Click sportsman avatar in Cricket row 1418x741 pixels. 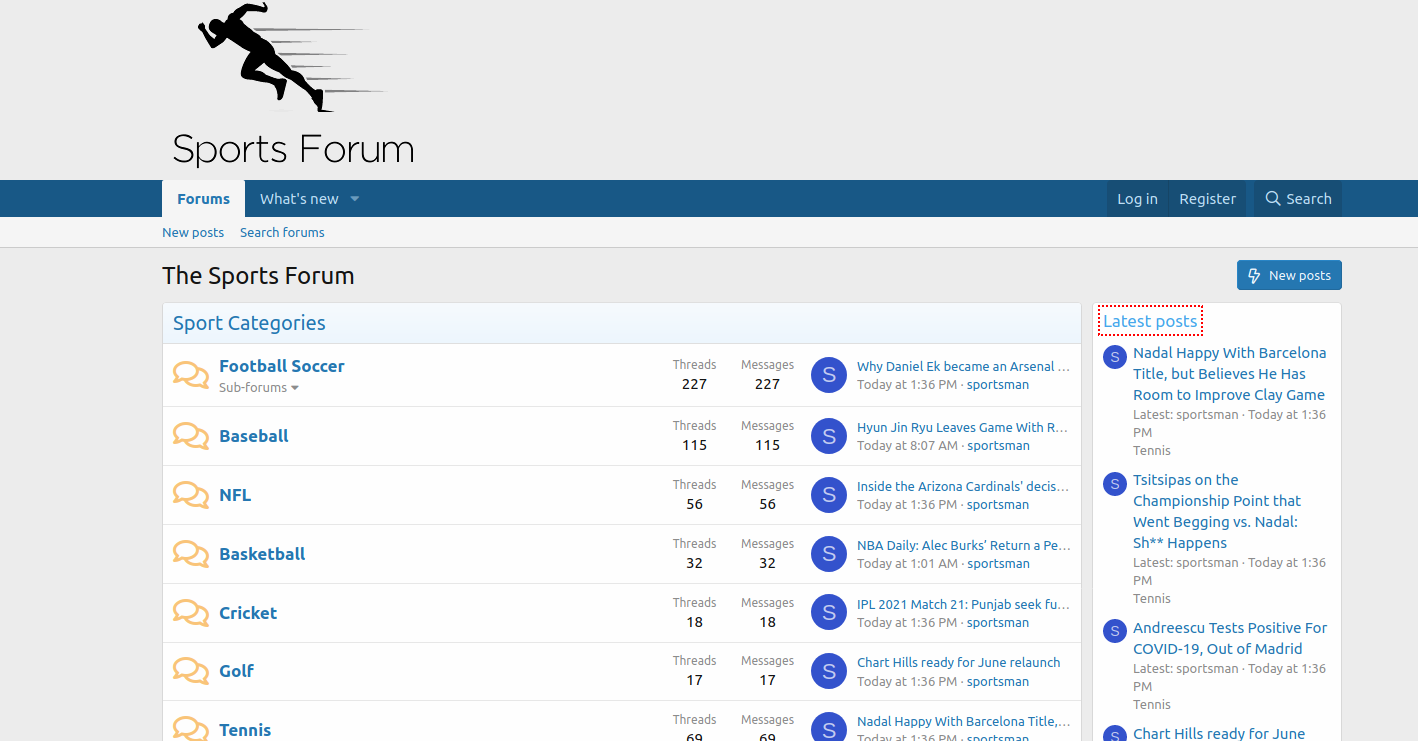pyautogui.click(x=829, y=613)
